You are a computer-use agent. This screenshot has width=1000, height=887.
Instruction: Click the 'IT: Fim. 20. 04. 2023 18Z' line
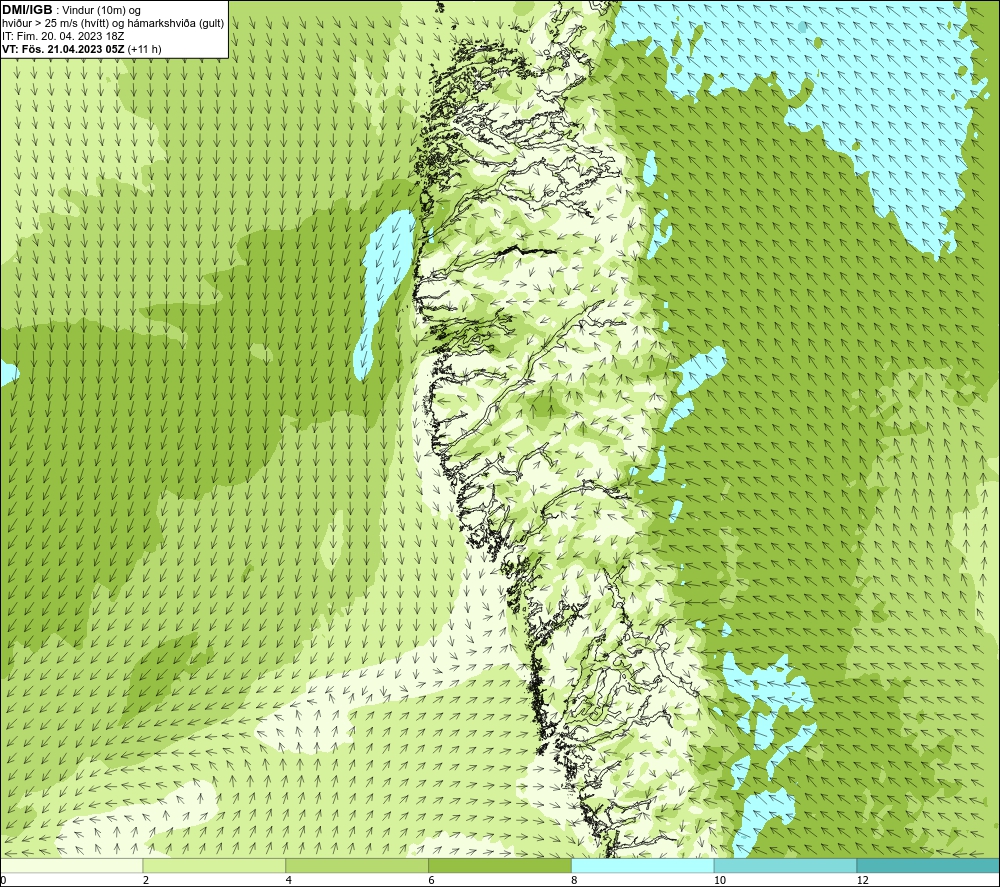pos(63,36)
